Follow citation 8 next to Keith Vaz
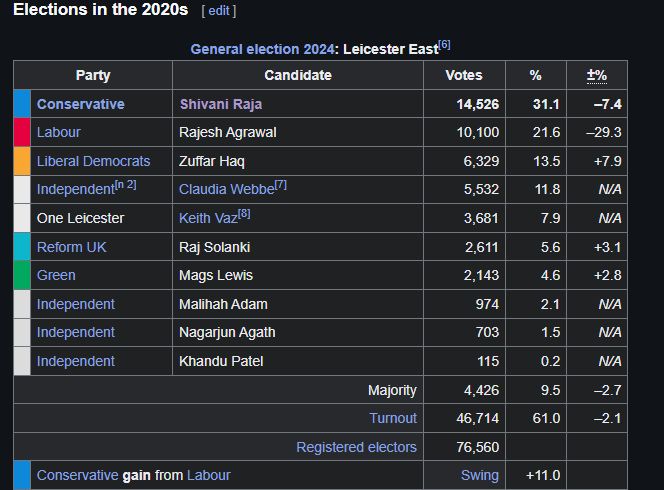This screenshot has width=664, height=490. [x=244, y=213]
